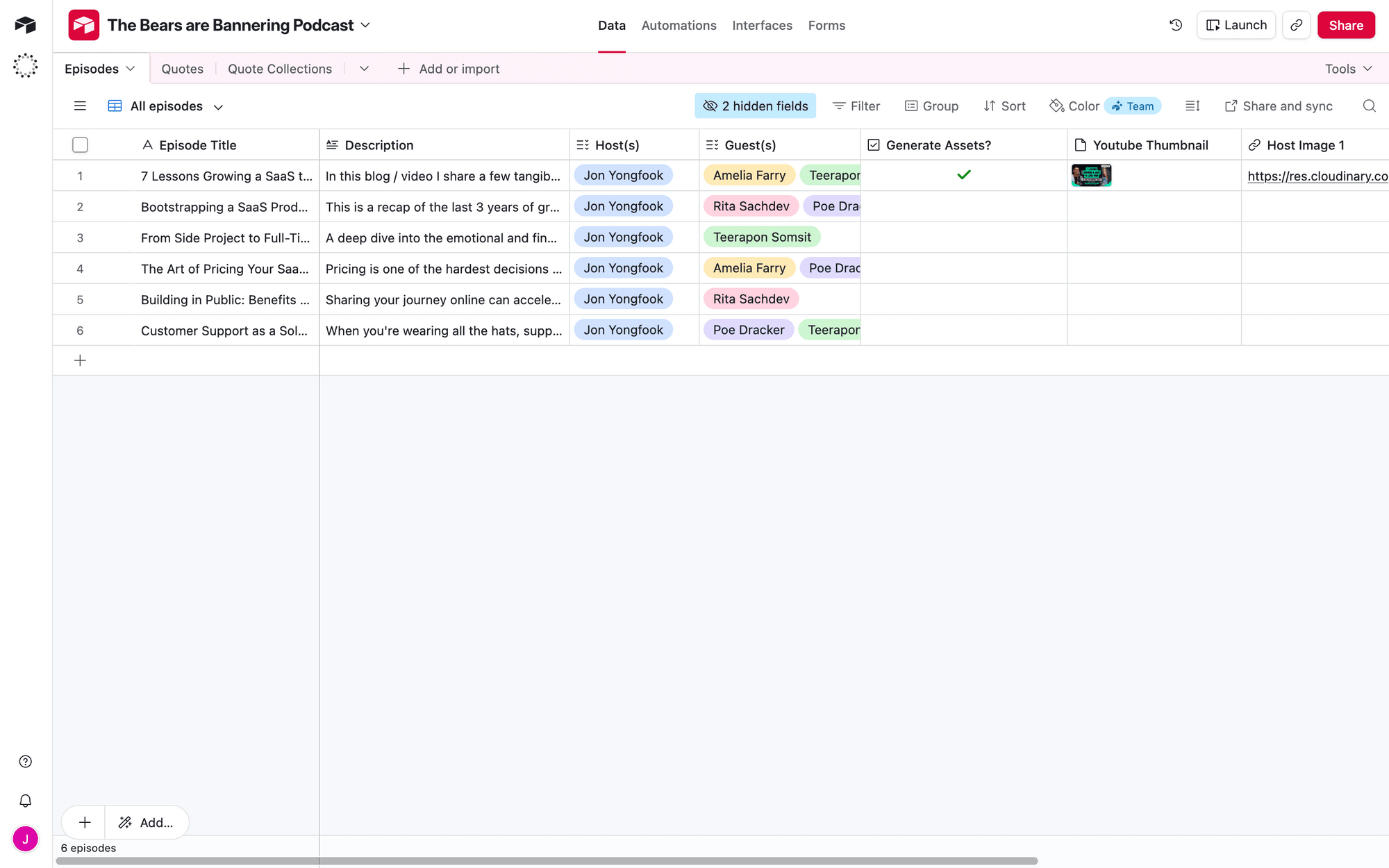Uncheck Generate Assets for row 1

pos(963,175)
